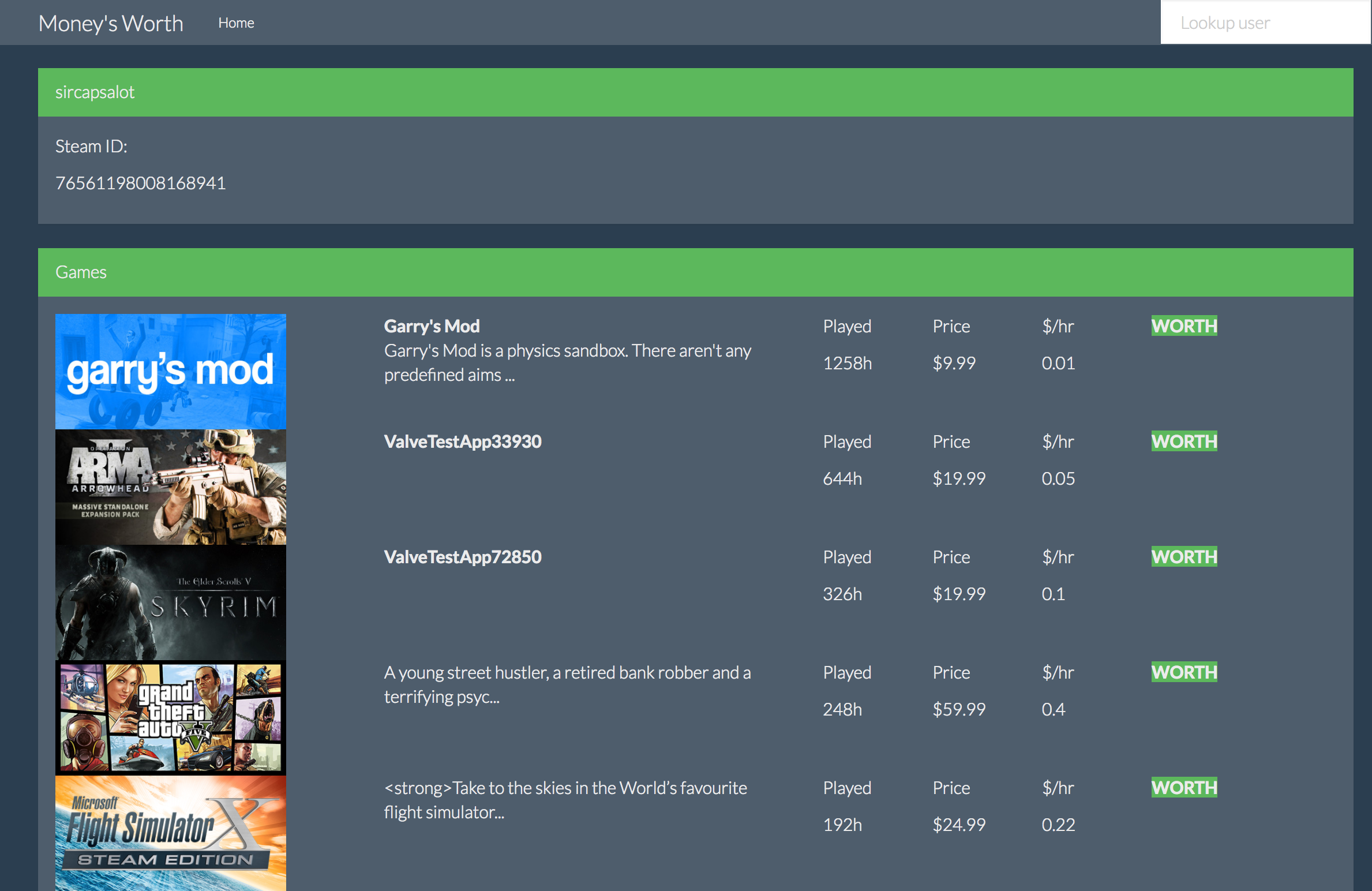Click the WORTH badge in the GTA V row
The width and height of the screenshot is (1372, 891).
coord(1184,672)
